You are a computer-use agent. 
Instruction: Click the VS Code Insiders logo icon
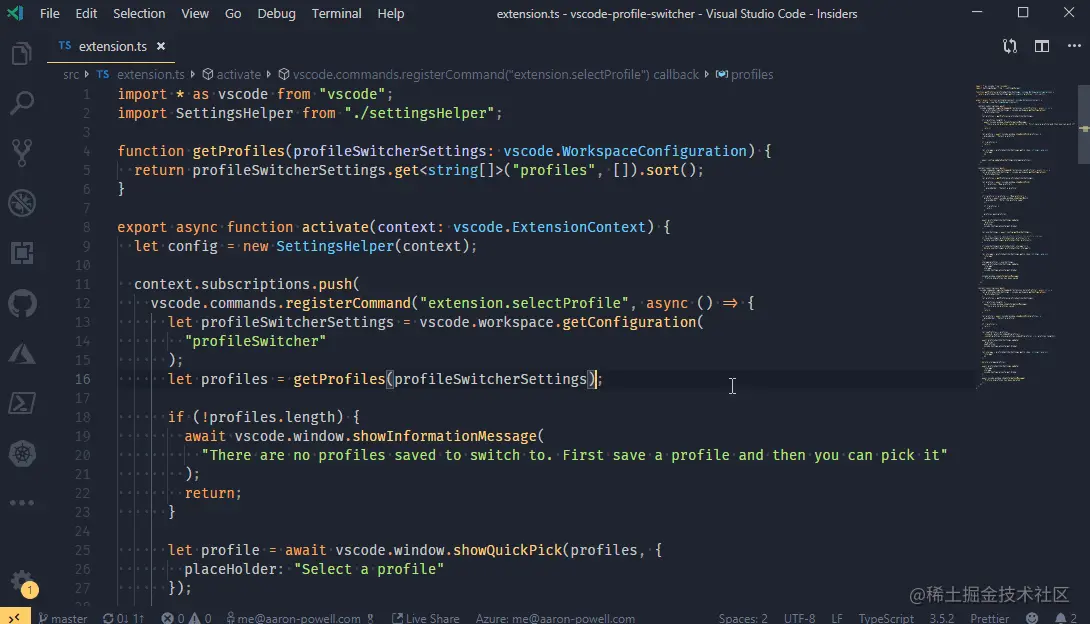click(15, 13)
